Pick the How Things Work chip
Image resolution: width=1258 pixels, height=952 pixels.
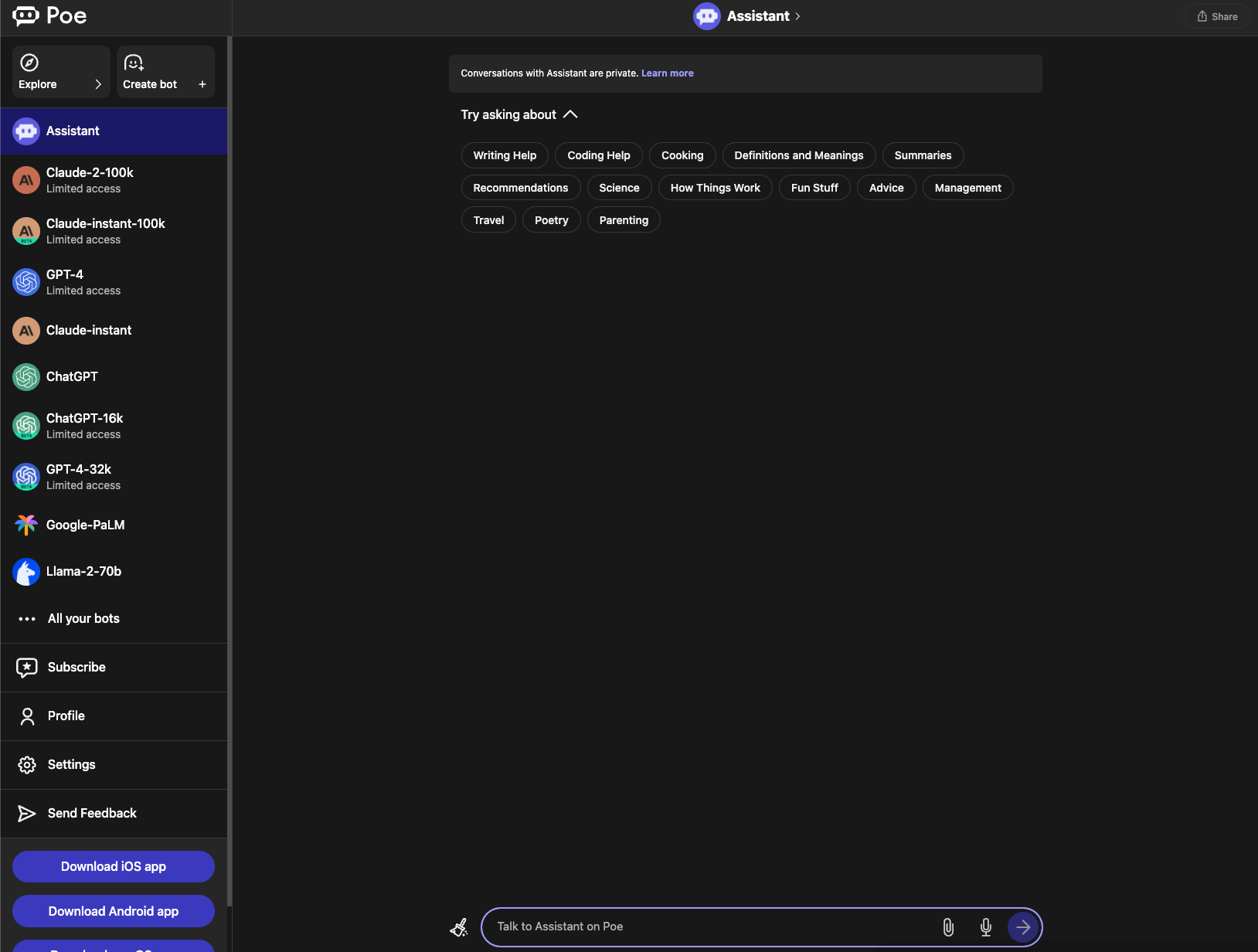tap(716, 188)
